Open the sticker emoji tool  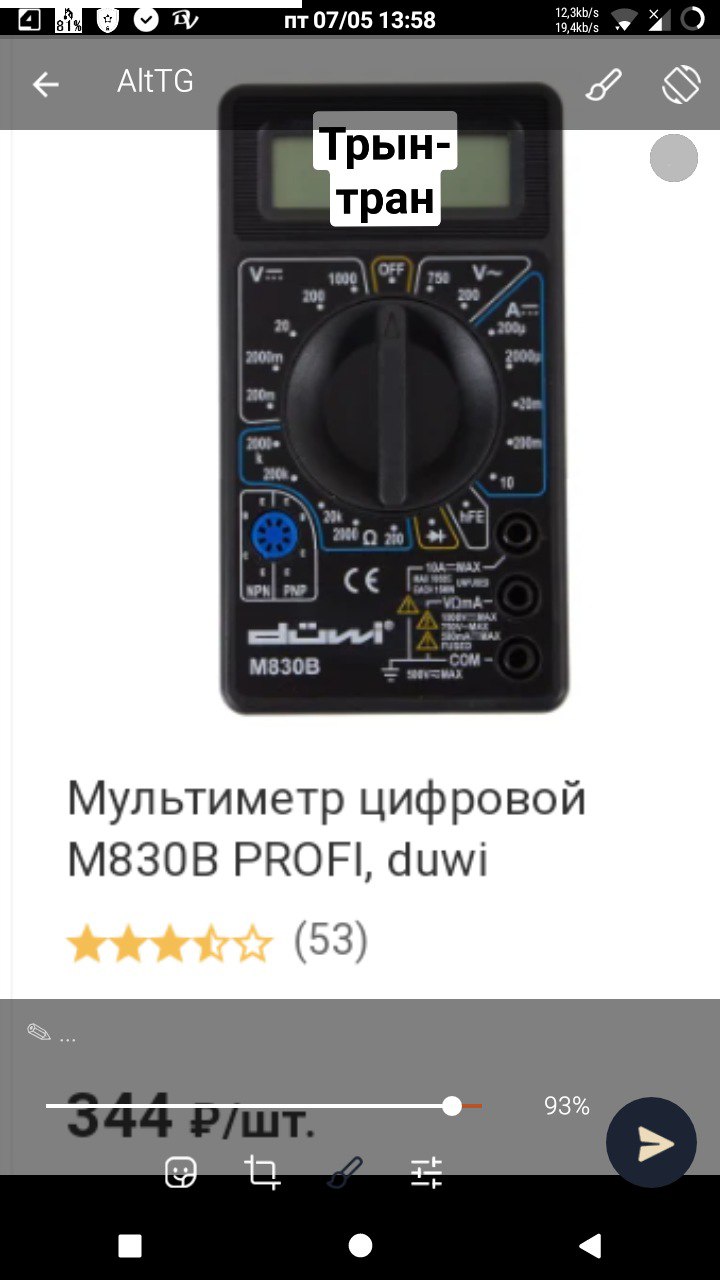pos(181,1172)
